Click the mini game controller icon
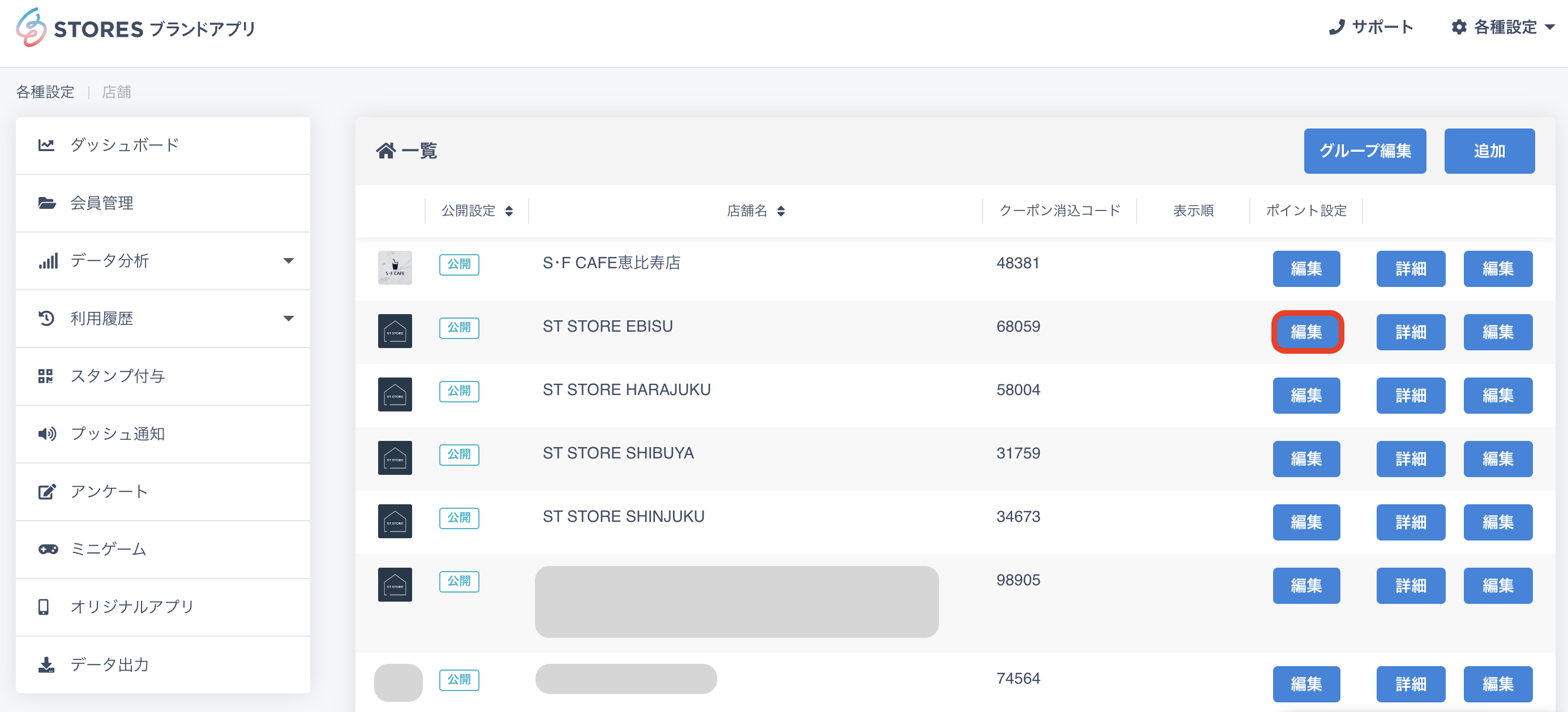Image resolution: width=1568 pixels, height=712 pixels. tap(48, 549)
